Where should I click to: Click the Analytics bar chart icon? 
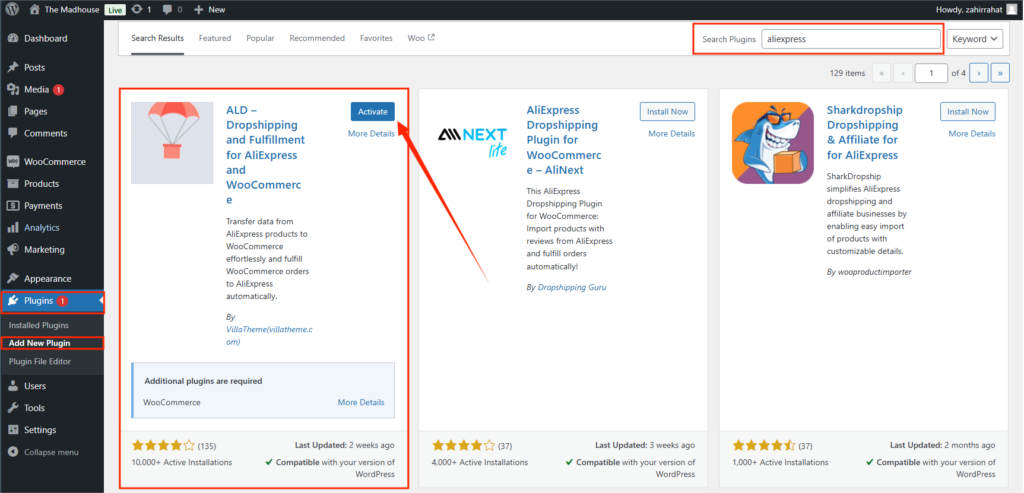(13, 228)
